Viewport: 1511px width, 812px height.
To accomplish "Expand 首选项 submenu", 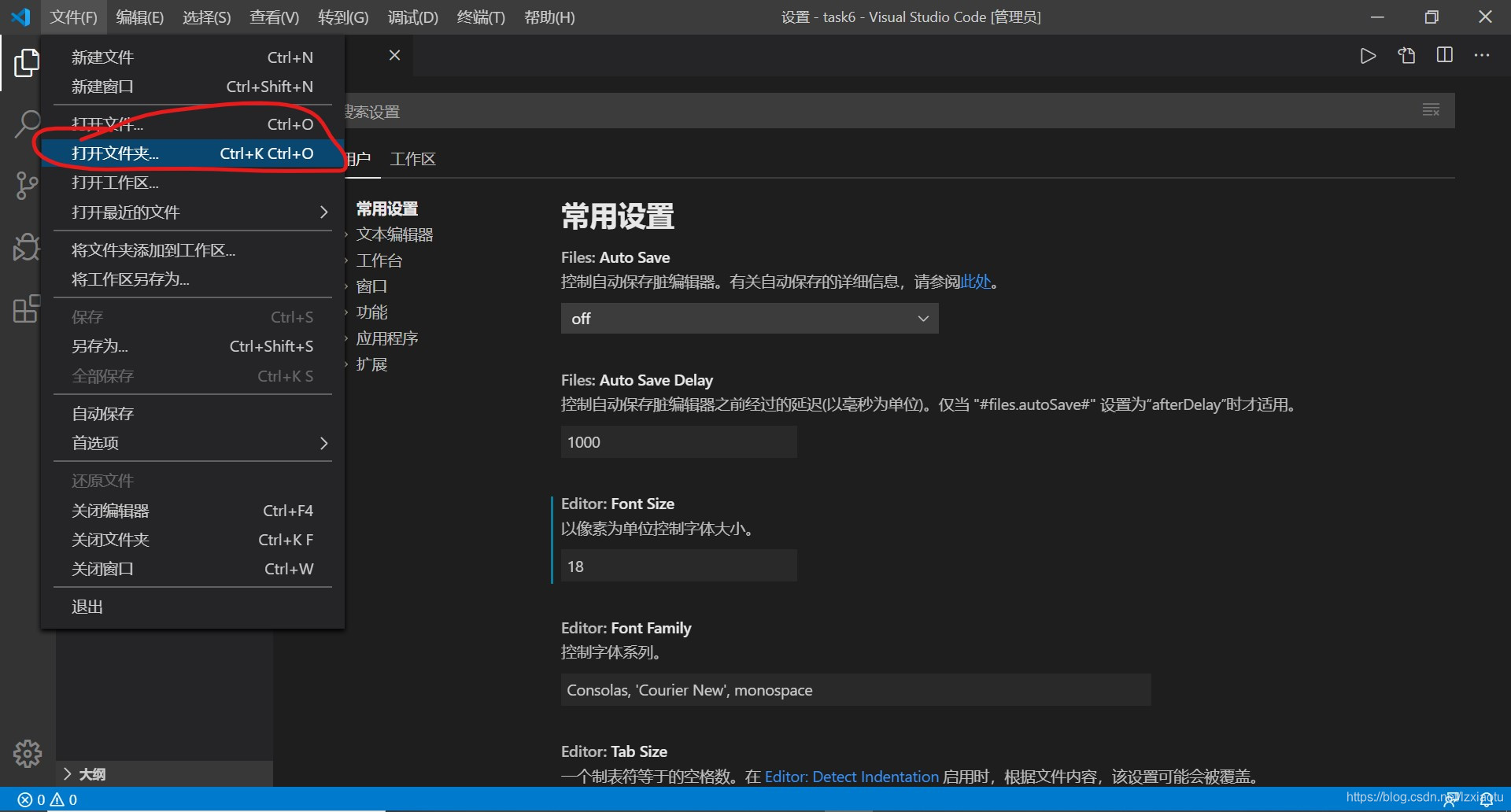I will click(x=192, y=443).
